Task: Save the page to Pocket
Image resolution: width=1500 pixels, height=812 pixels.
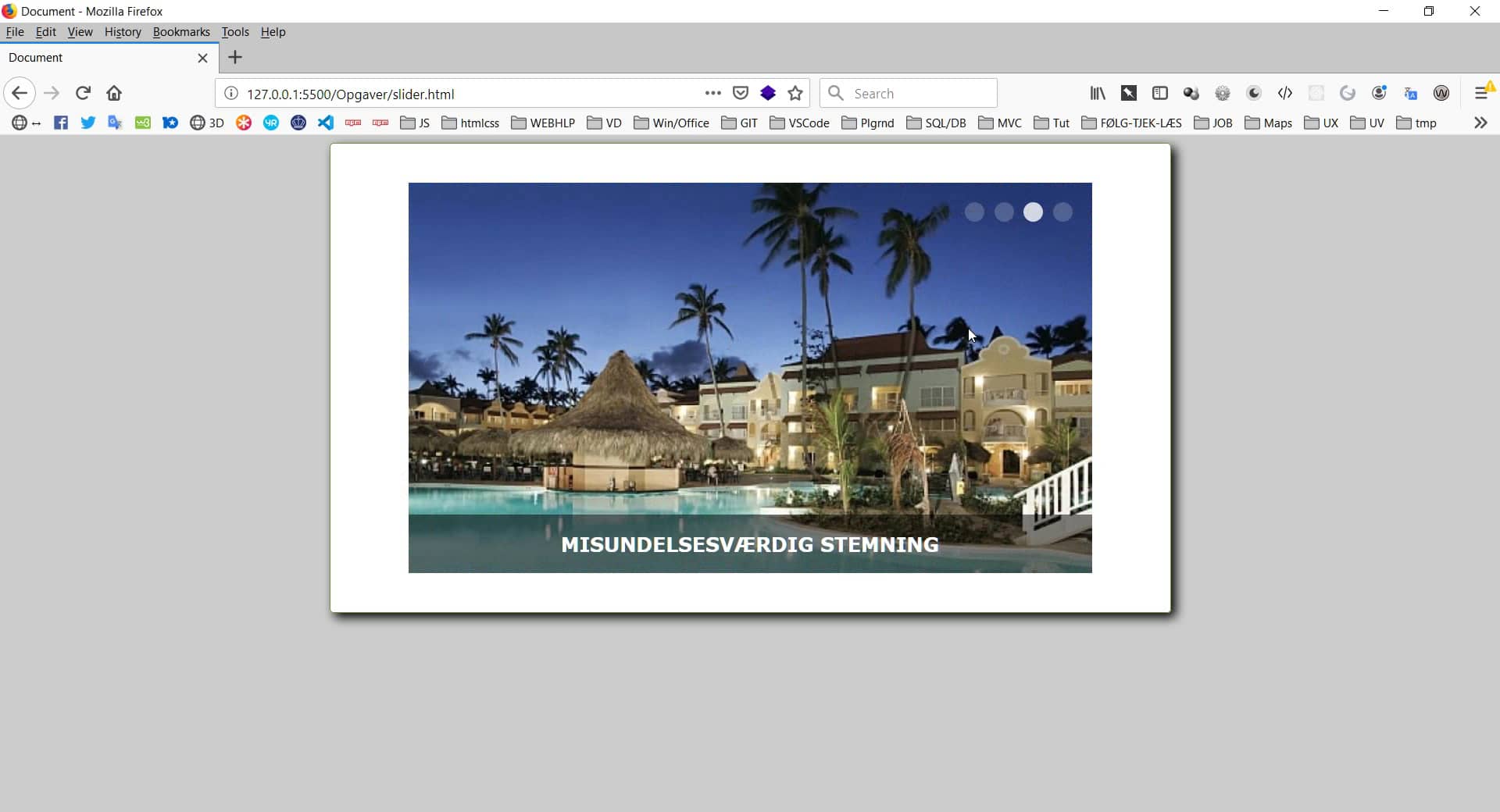Action: click(x=741, y=94)
